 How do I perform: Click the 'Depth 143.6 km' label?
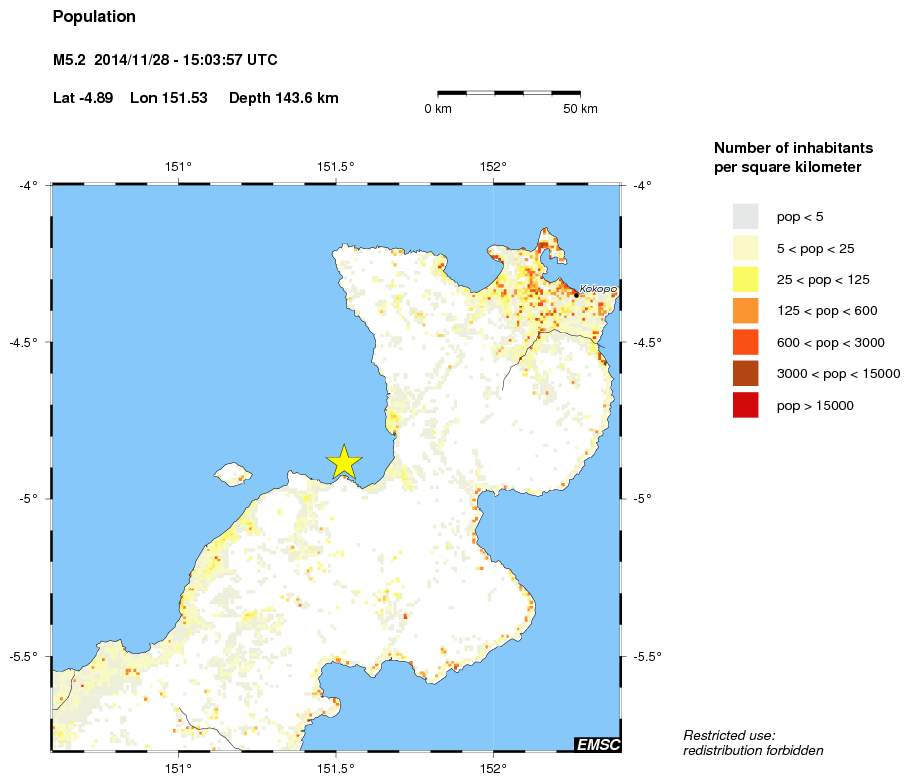point(283,98)
